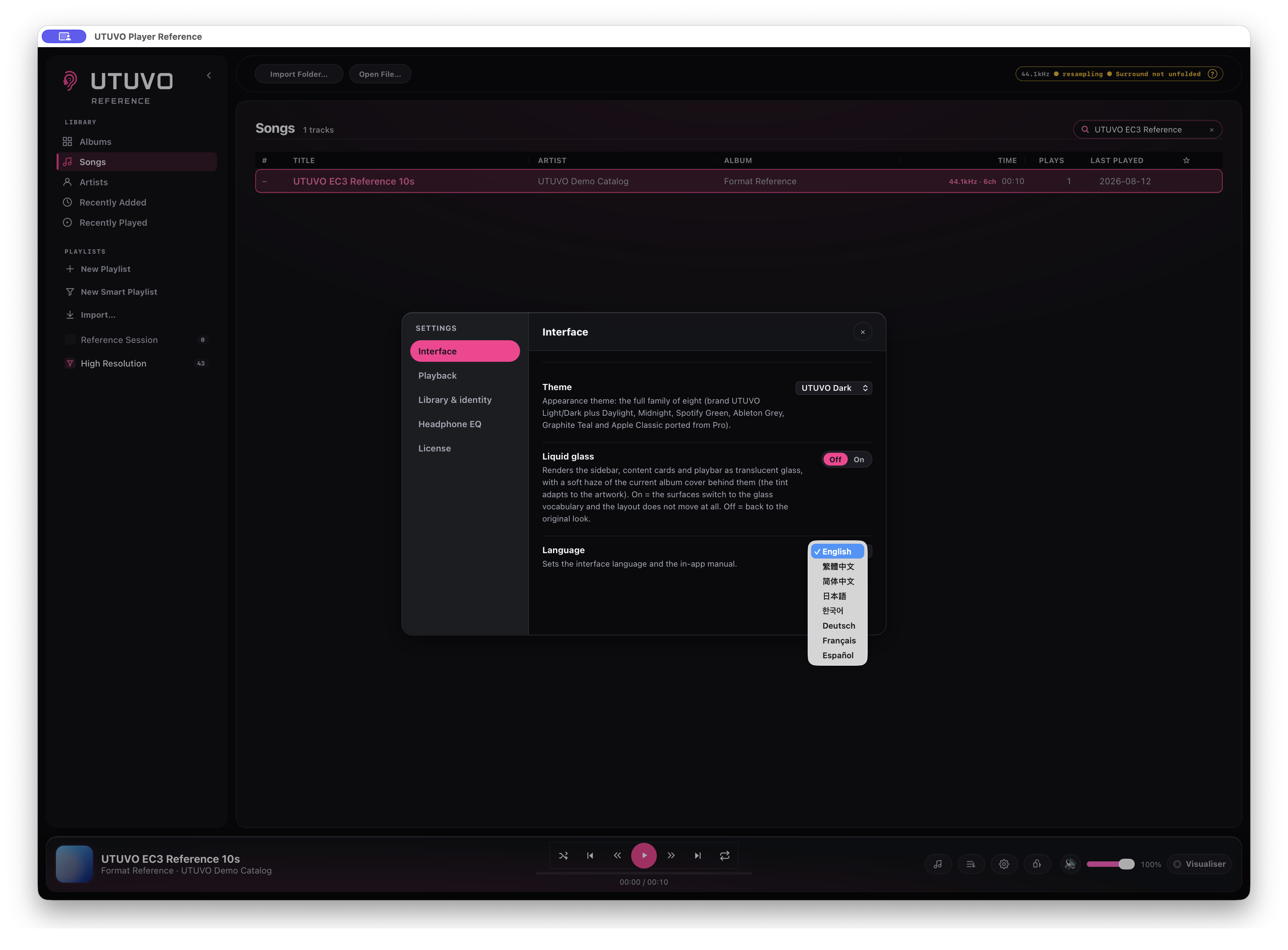Select 繁體中文 in the language list

pos(837,566)
